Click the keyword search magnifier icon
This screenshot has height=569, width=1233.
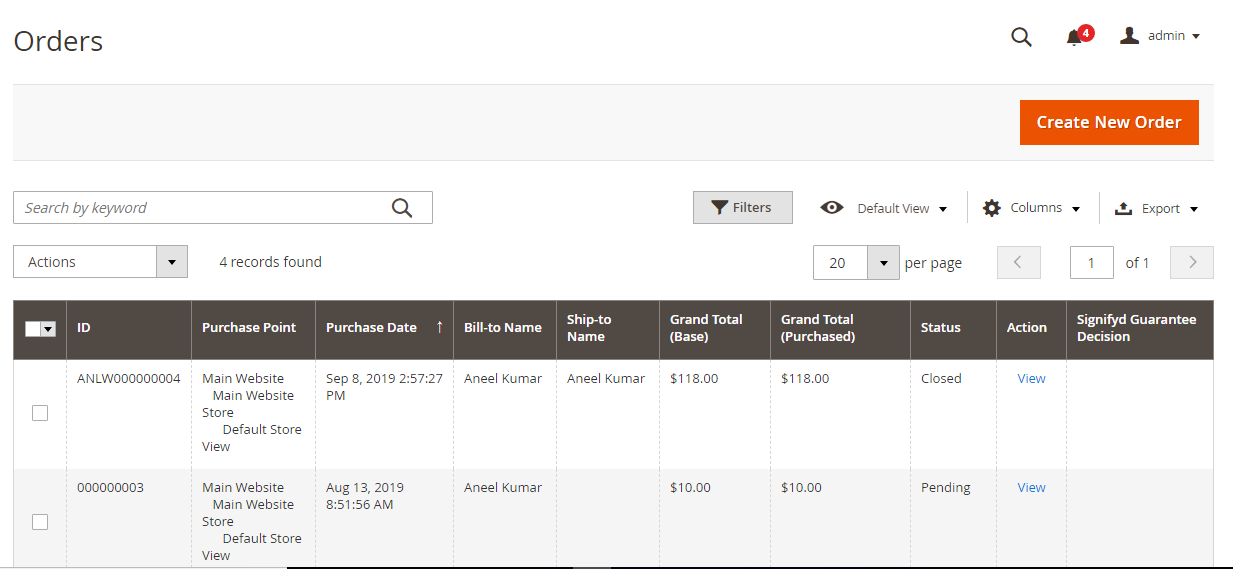tap(402, 207)
